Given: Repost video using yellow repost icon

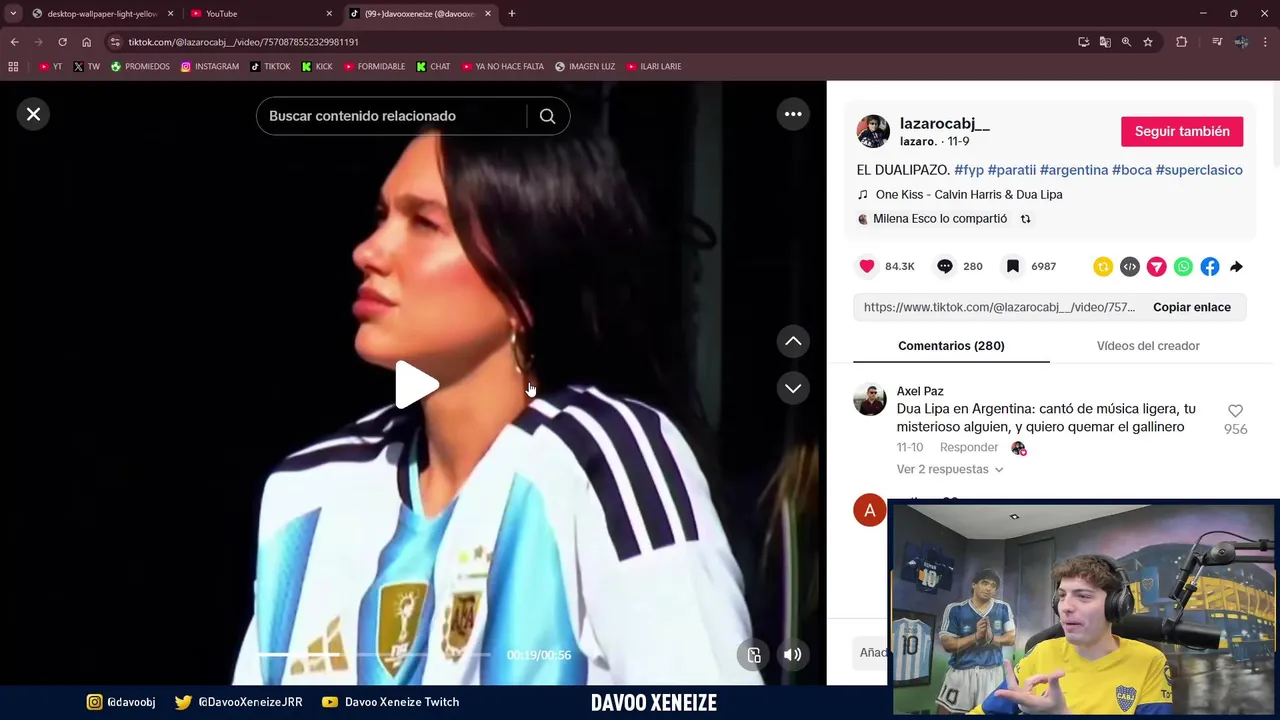Looking at the screenshot, I should click(x=1103, y=266).
